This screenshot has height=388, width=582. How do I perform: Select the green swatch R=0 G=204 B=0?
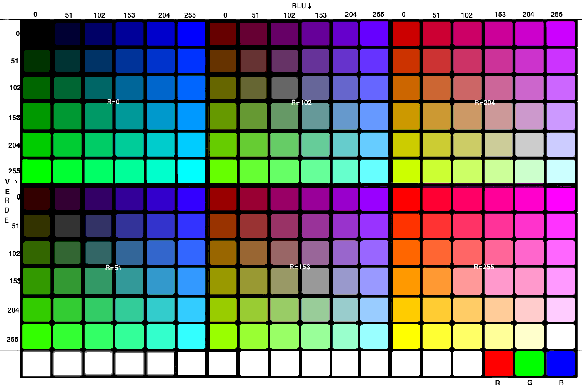point(36,145)
